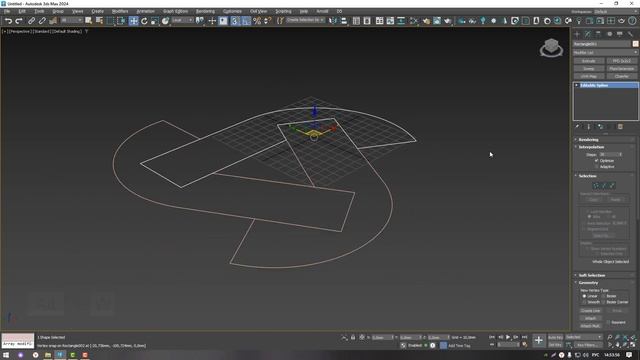This screenshot has width=640, height=360.
Task: Select the Smooth vertex type radio
Action: pos(584,302)
